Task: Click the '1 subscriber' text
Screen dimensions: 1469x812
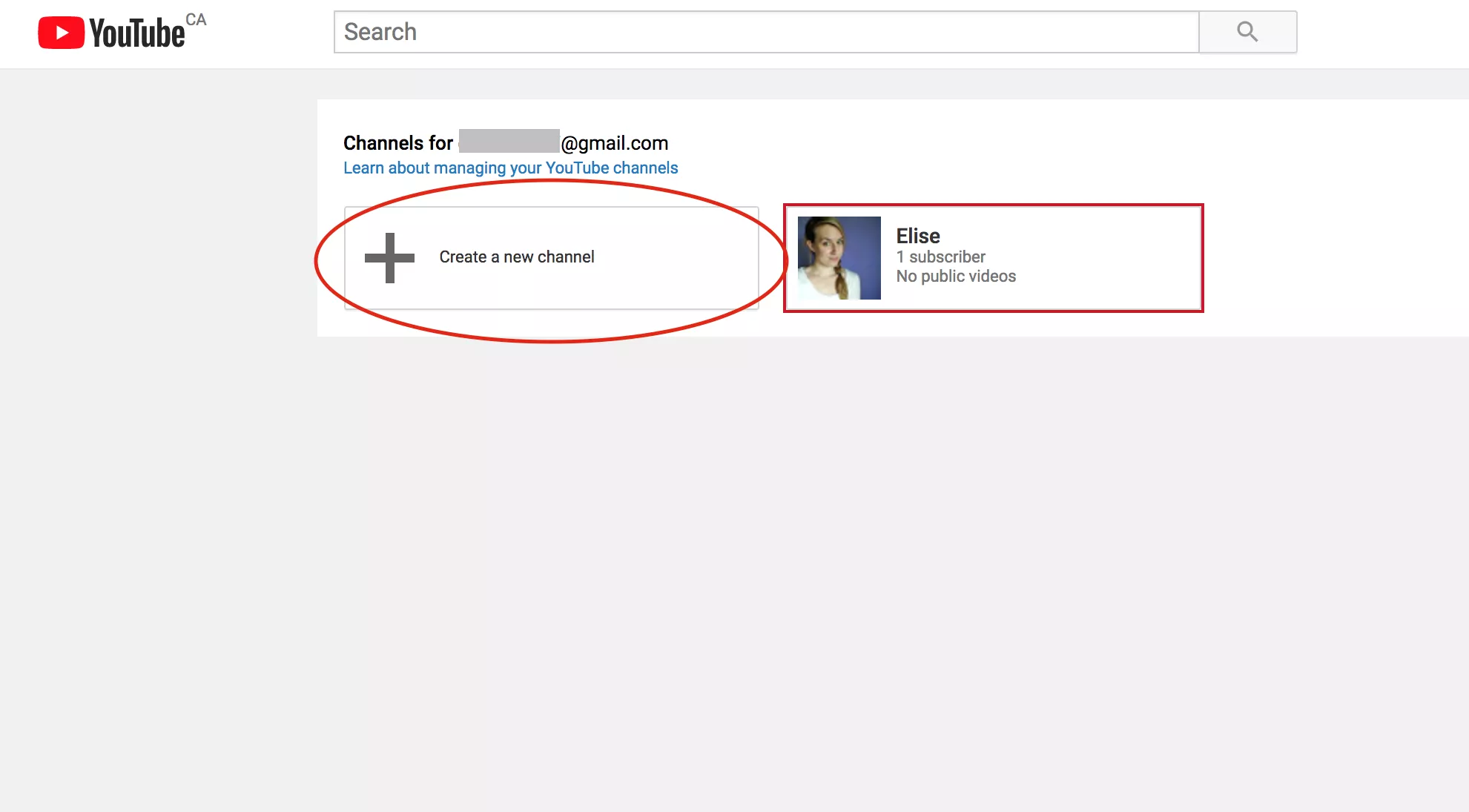Action: [x=940, y=257]
